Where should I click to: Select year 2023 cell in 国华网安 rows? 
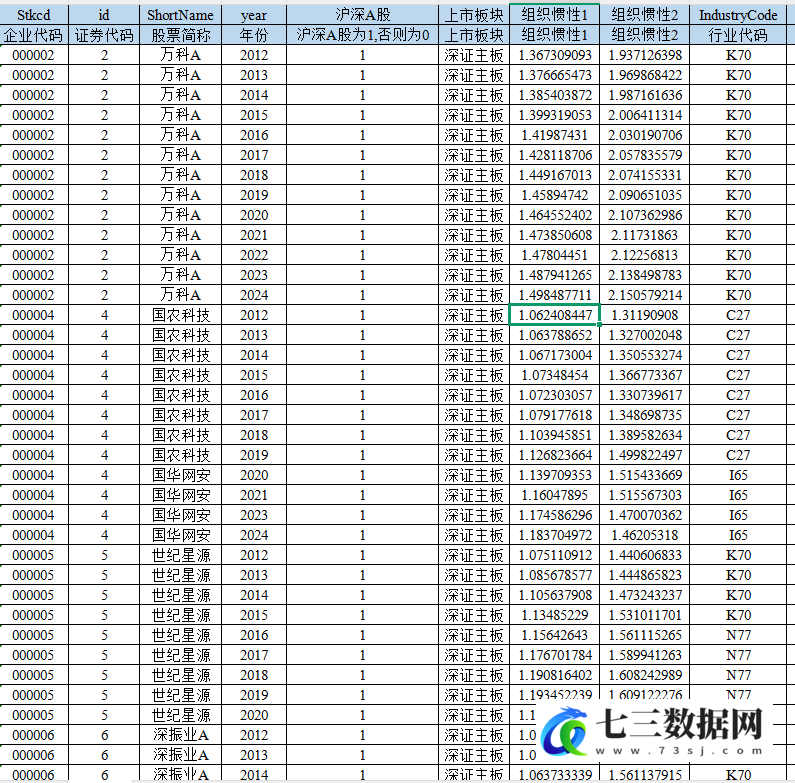pos(254,515)
